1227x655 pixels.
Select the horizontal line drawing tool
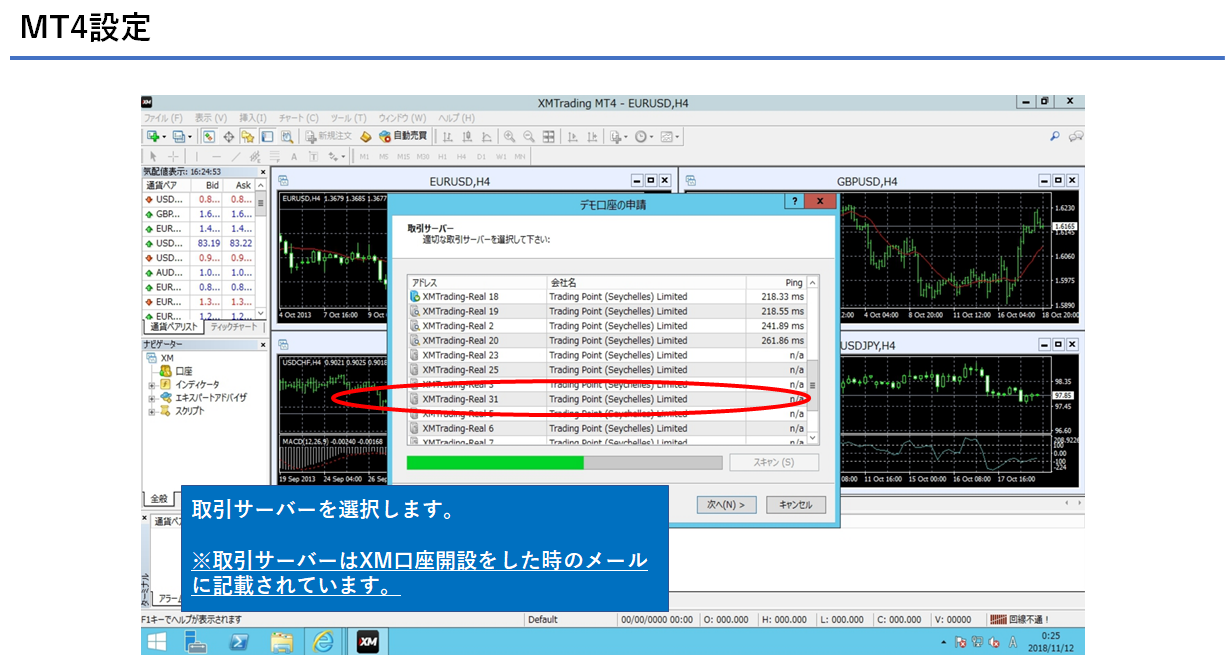[x=216, y=156]
